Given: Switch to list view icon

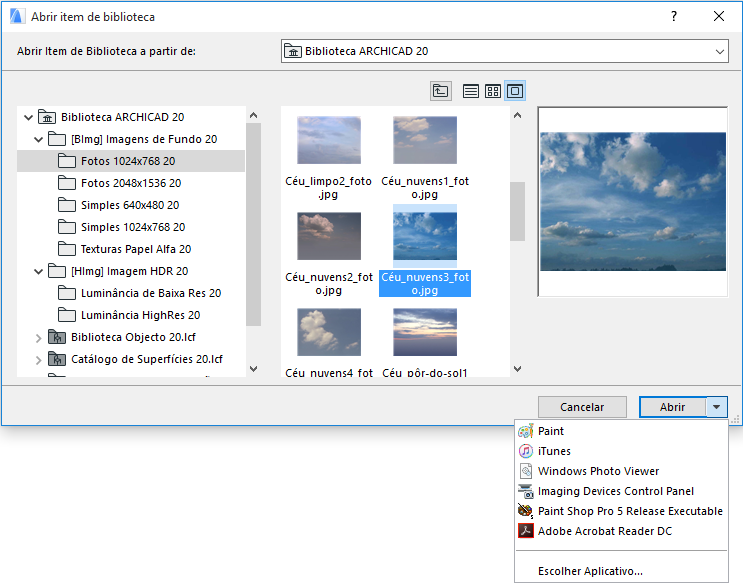Looking at the screenshot, I should click(471, 91).
